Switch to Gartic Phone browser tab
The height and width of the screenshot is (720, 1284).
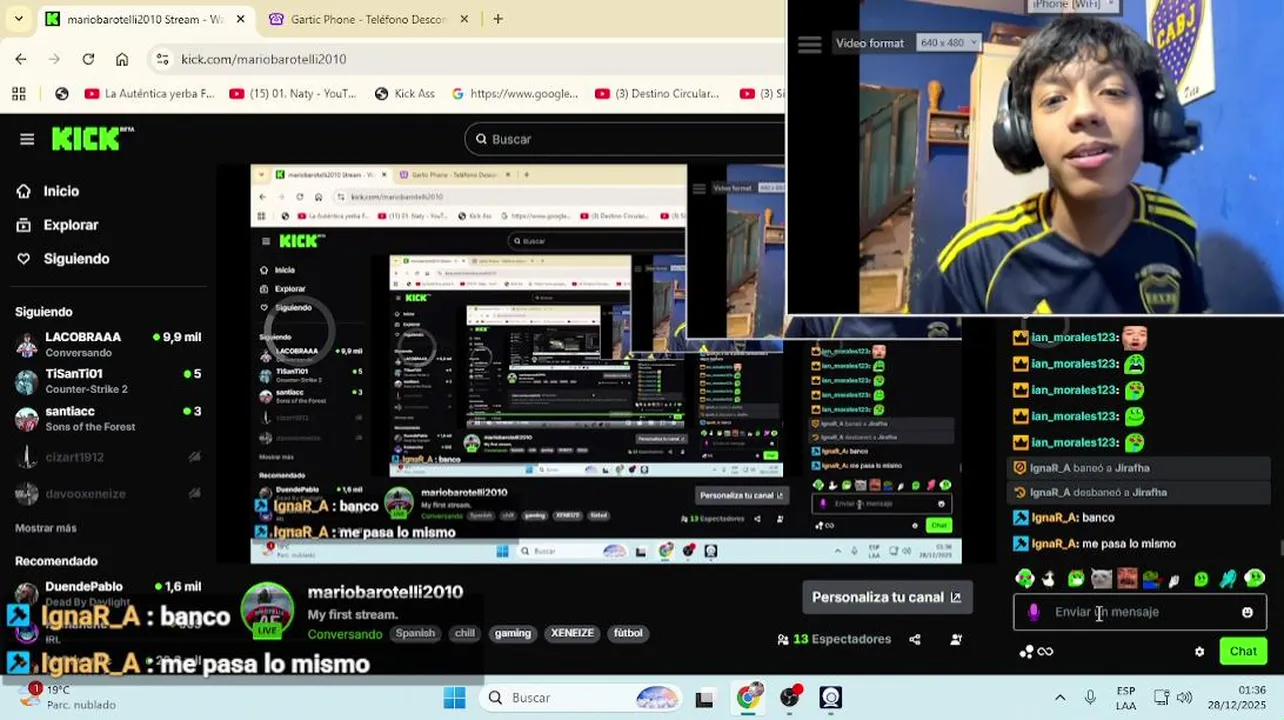370,19
